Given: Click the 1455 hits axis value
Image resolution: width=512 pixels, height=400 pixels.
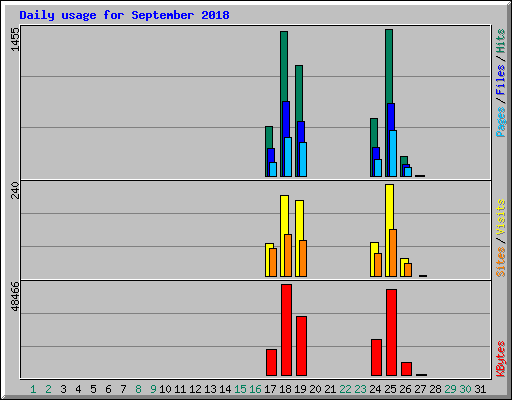Looking at the screenshot, I should pyautogui.click(x=15, y=40).
